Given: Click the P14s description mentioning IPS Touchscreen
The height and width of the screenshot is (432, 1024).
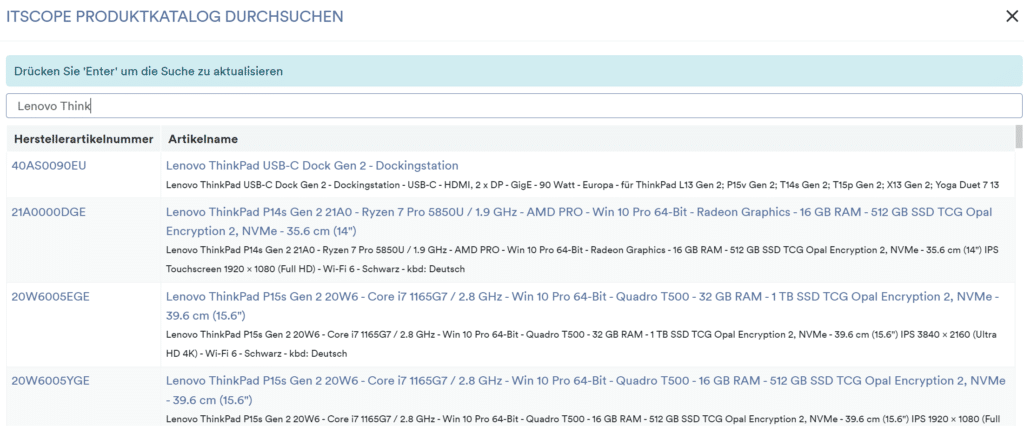Looking at the screenshot, I should coord(583,259).
